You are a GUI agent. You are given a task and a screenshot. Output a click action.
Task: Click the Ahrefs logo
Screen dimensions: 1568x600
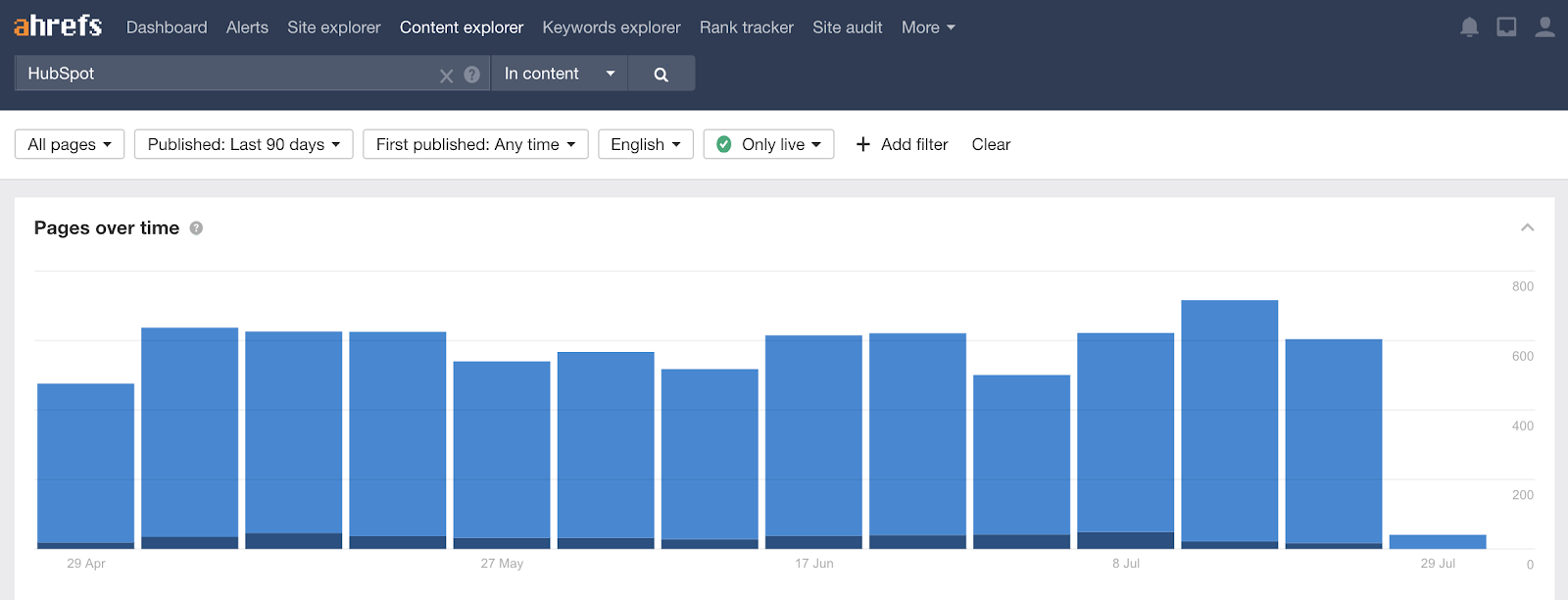coord(58,26)
